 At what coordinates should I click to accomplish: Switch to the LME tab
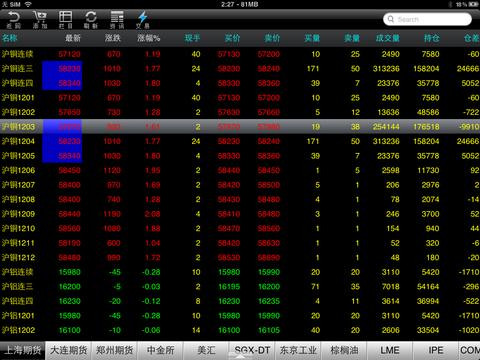(390, 350)
